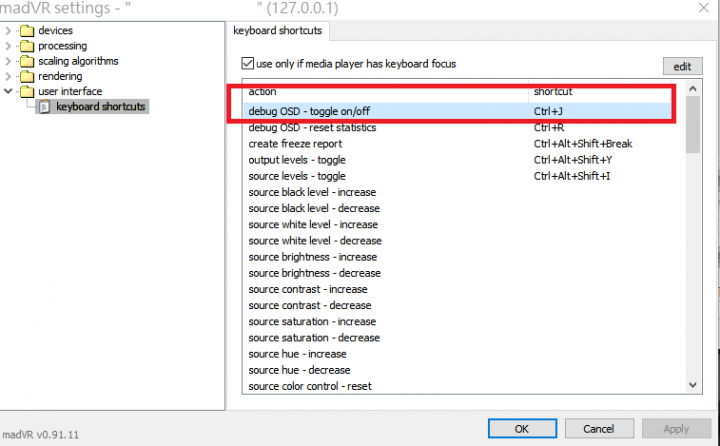Click the Apply button
This screenshot has height=446, width=720.
[x=676, y=429]
